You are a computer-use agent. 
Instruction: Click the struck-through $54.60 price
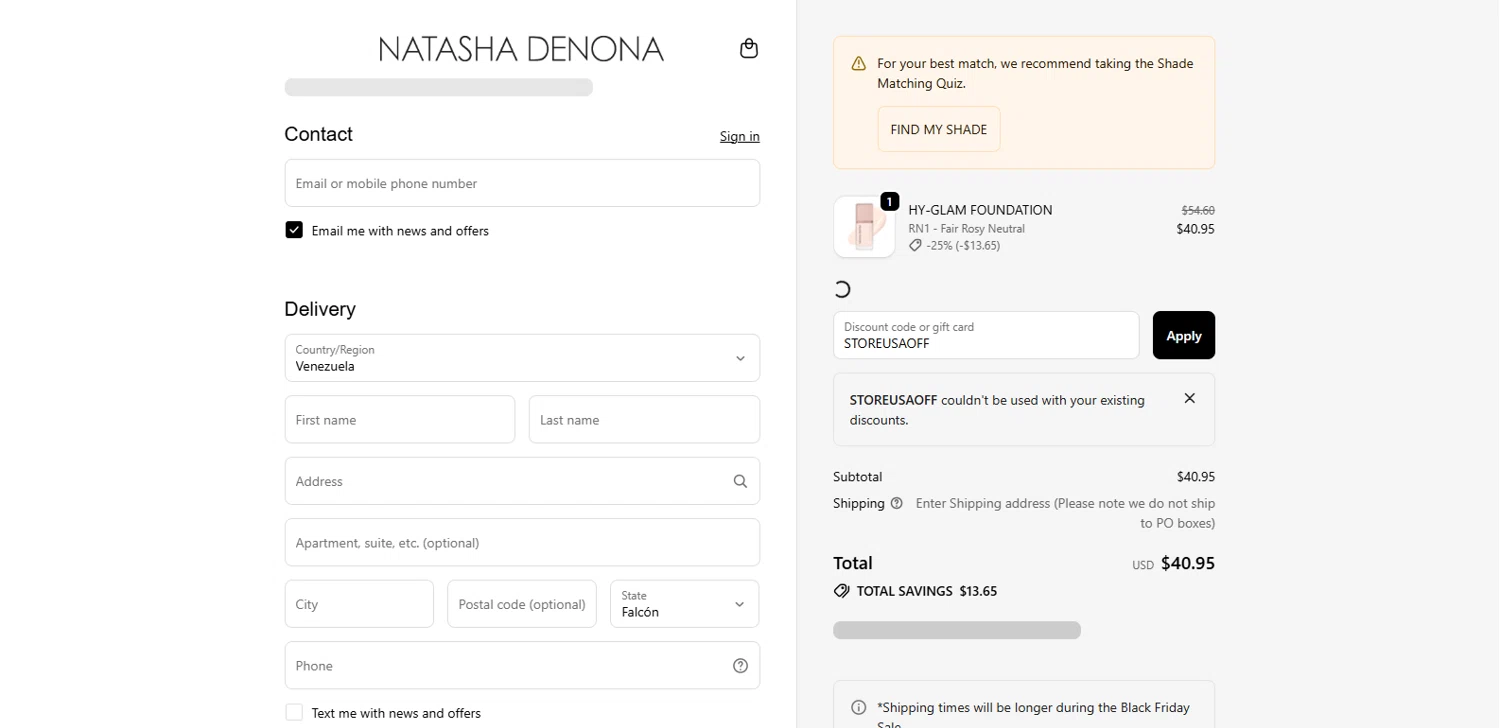(1198, 210)
